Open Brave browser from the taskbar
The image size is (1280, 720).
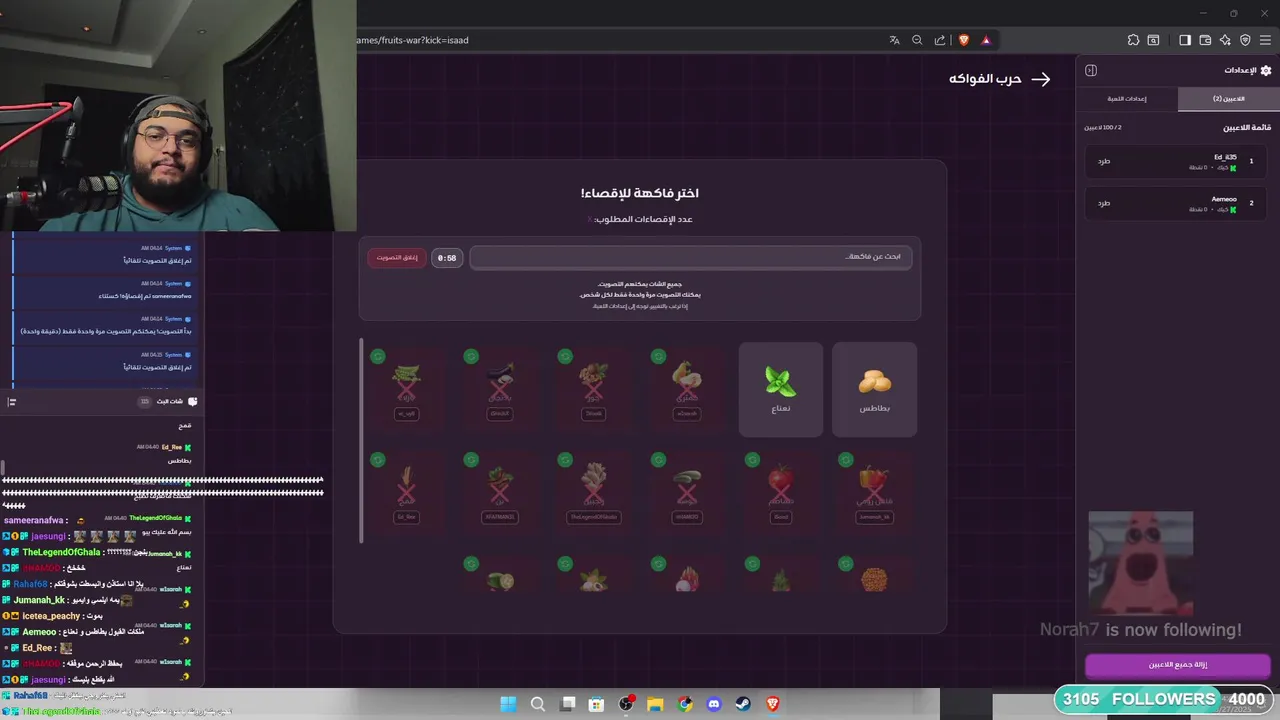(x=772, y=704)
